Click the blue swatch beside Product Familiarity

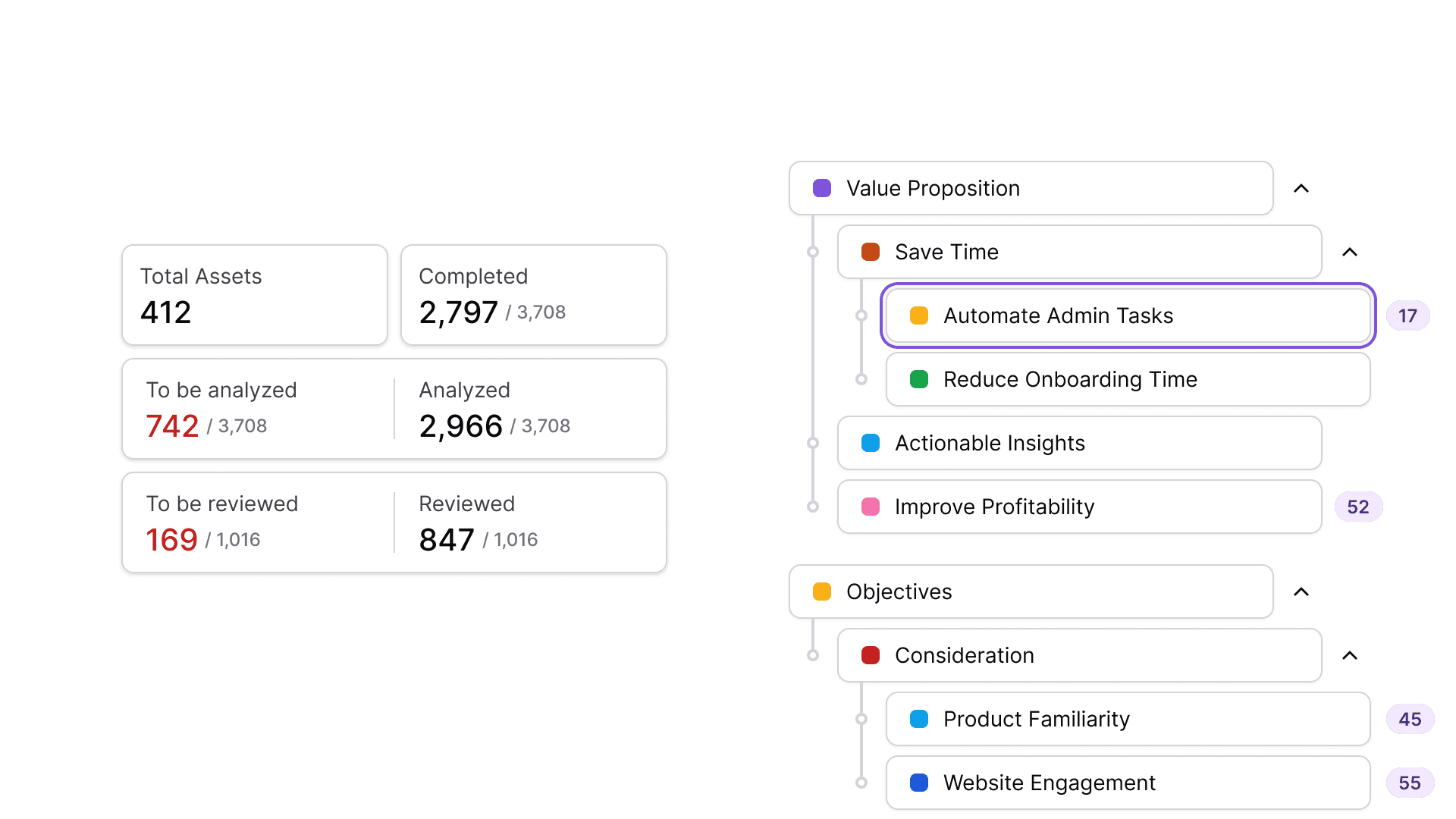tap(919, 719)
